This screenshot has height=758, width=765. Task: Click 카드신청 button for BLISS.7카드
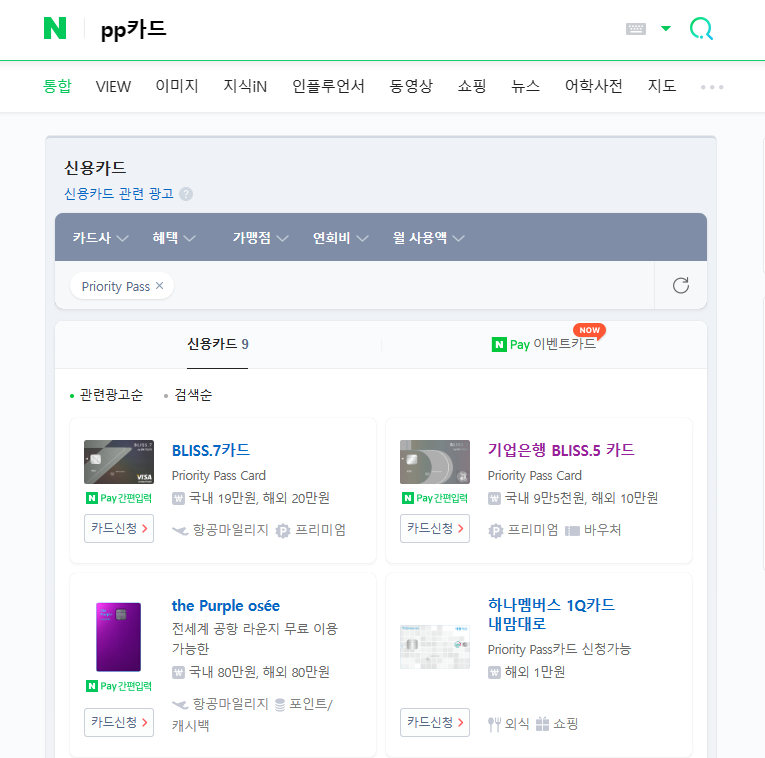pos(119,528)
